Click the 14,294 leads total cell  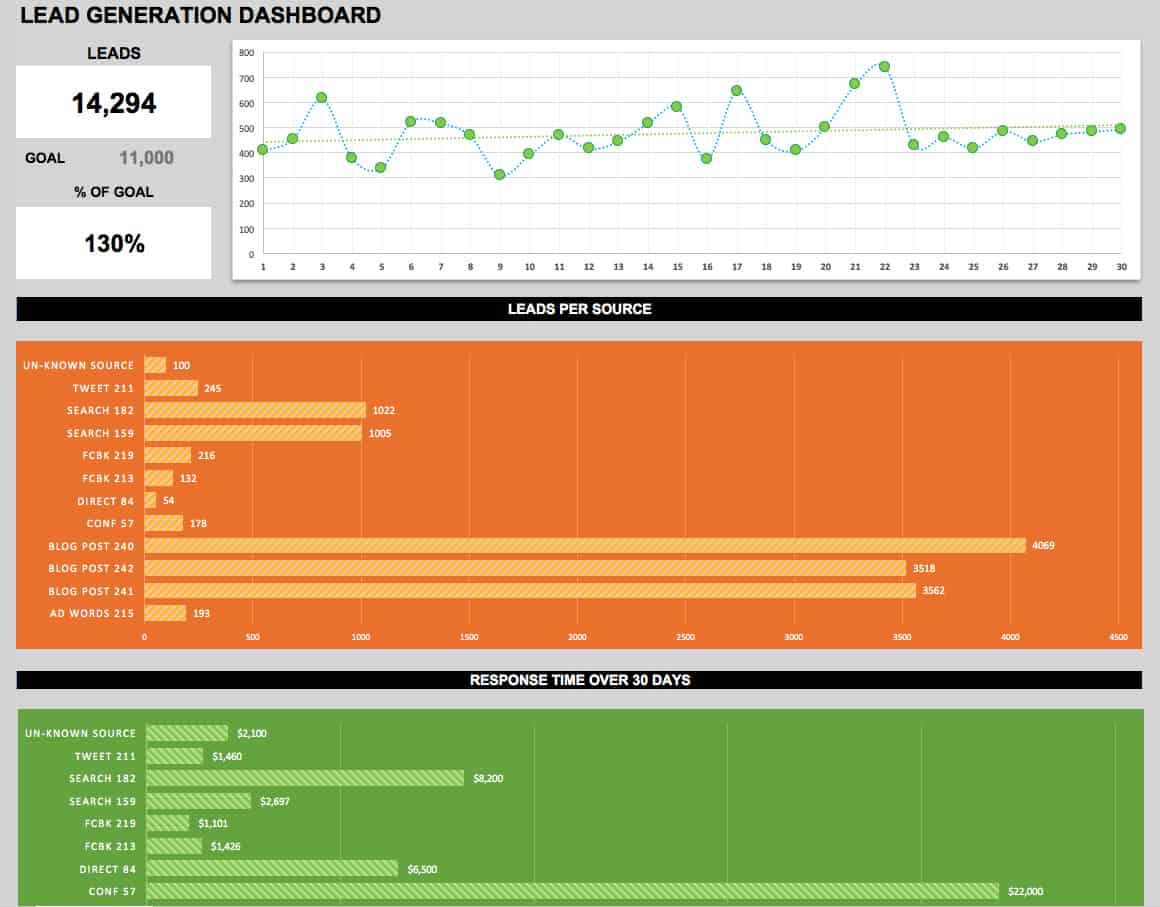pyautogui.click(x=113, y=102)
